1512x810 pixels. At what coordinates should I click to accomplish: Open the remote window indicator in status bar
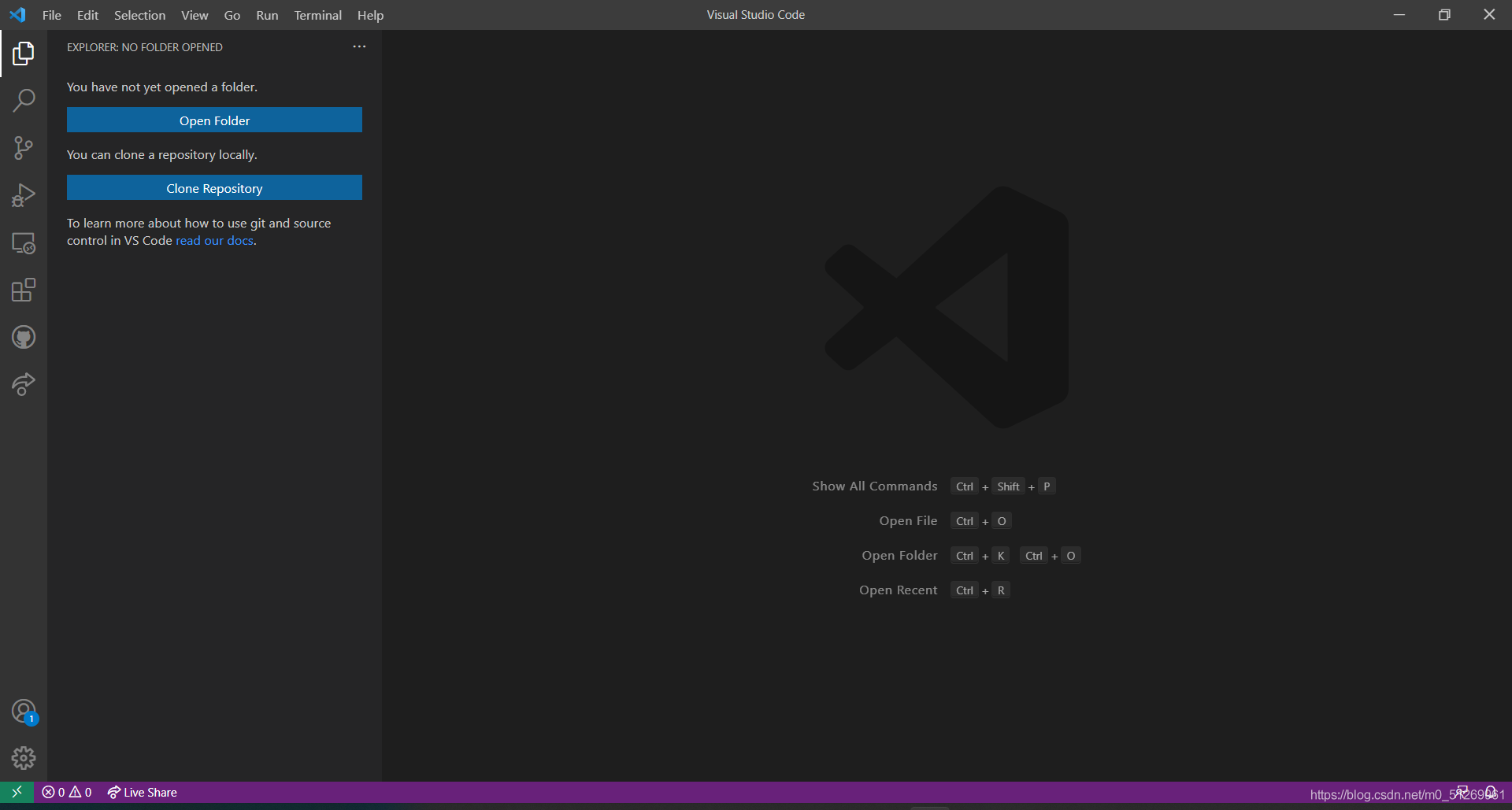click(17, 792)
